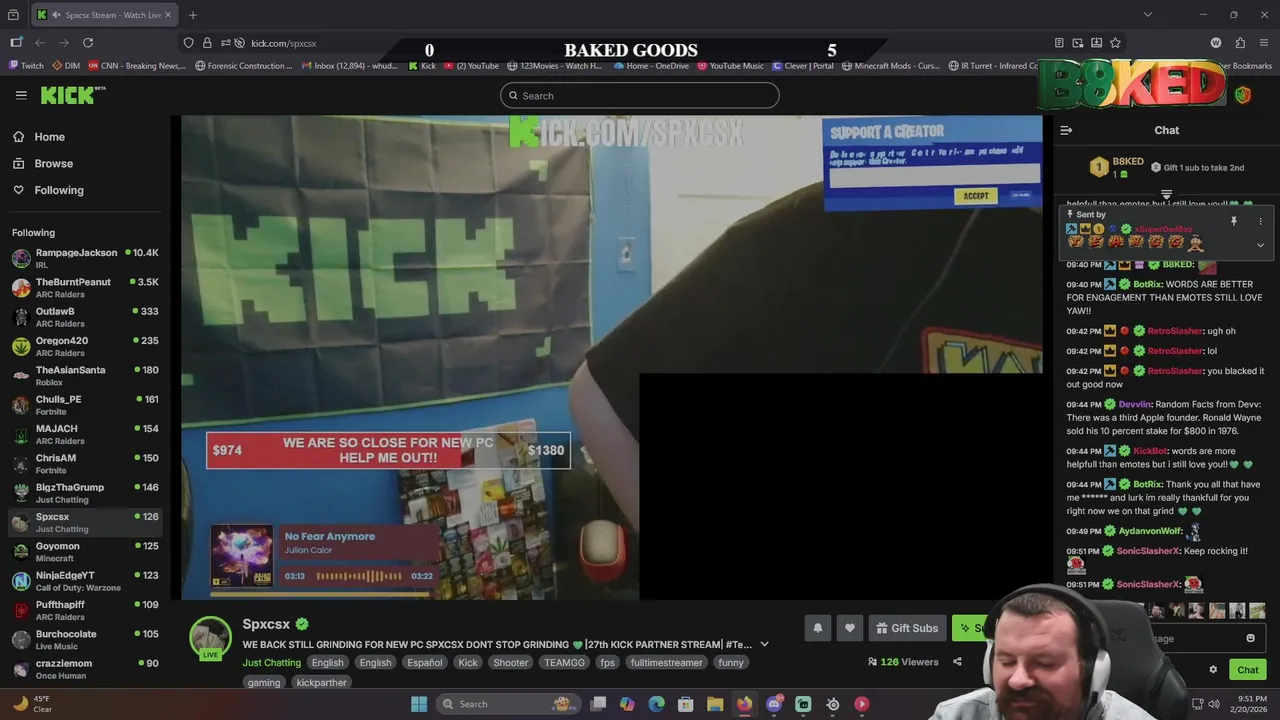Click the kickpartner tag
The image size is (1280, 720).
pos(321,682)
